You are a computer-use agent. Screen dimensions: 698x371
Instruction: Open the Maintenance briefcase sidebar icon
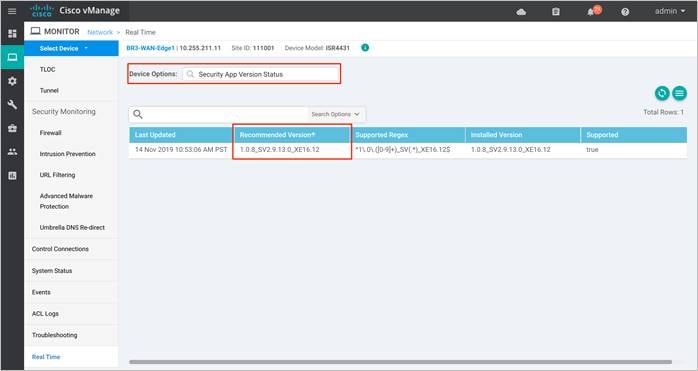[12, 128]
